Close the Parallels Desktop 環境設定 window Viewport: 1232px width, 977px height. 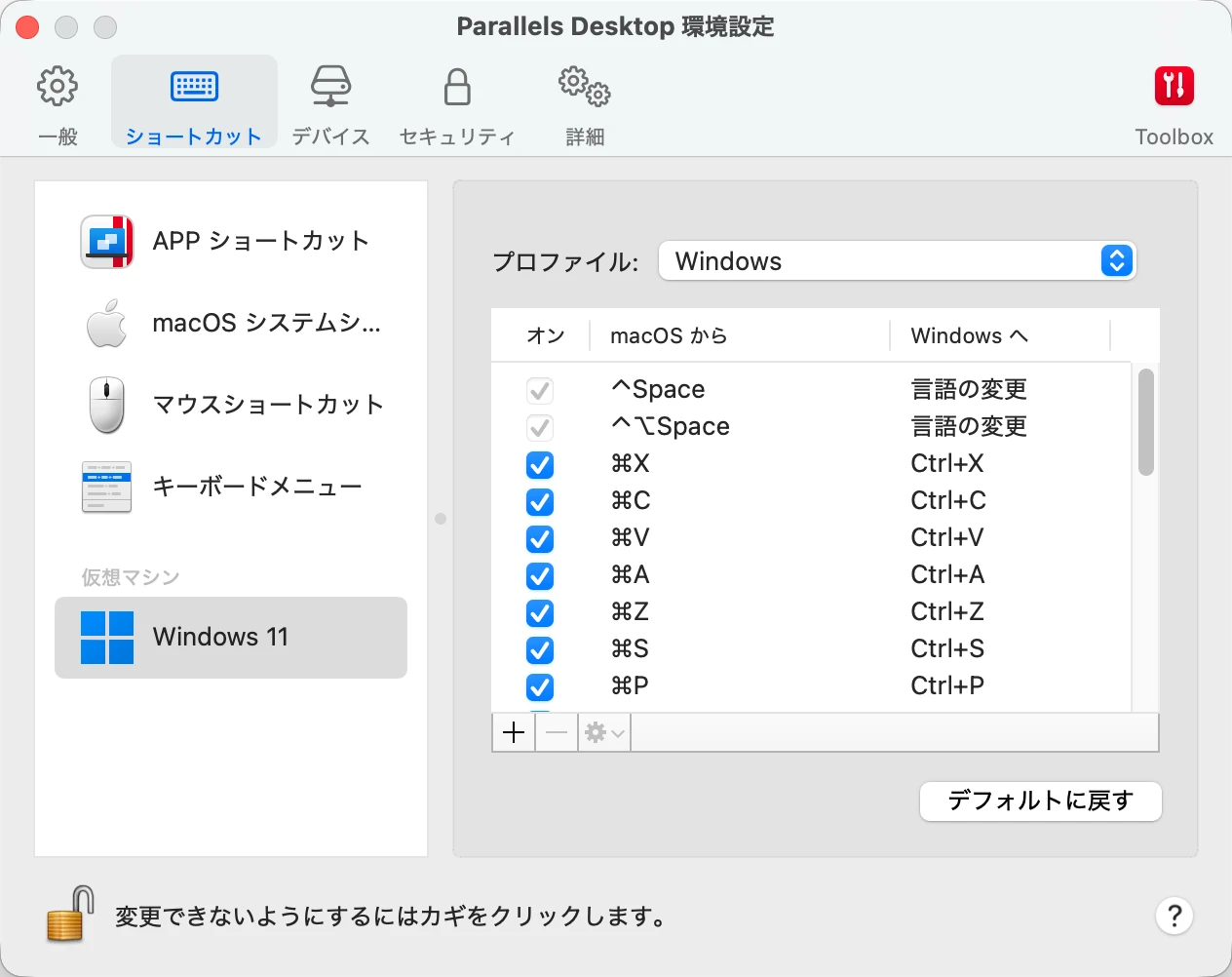(27, 27)
